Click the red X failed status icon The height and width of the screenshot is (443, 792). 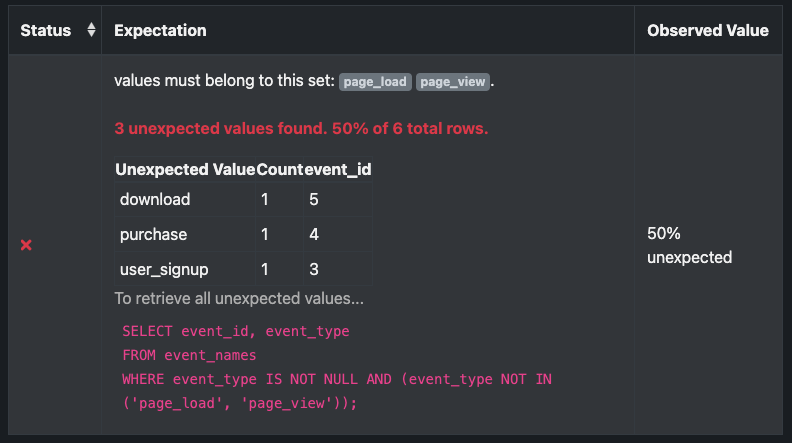click(26, 245)
